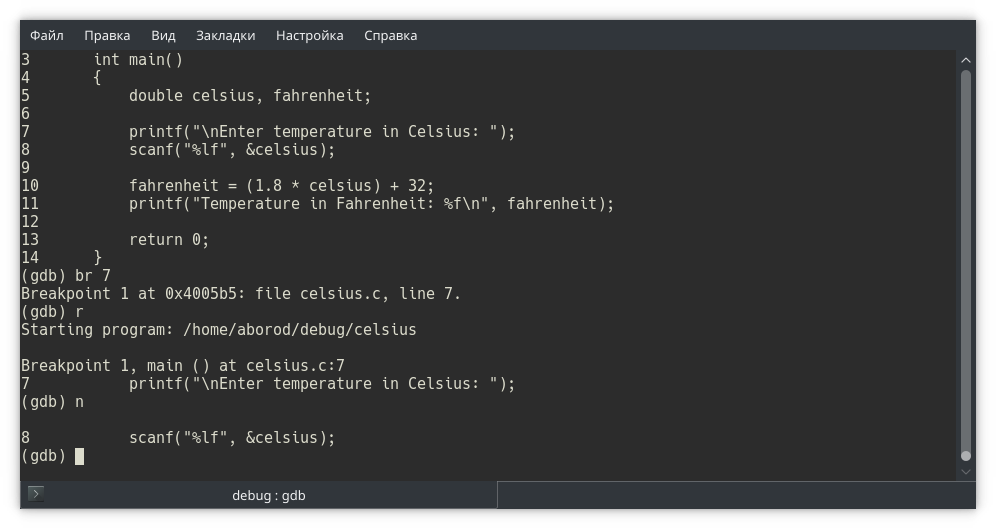The width and height of the screenshot is (996, 529).
Task: Click the "Starting program" path line
Action: click(218, 330)
